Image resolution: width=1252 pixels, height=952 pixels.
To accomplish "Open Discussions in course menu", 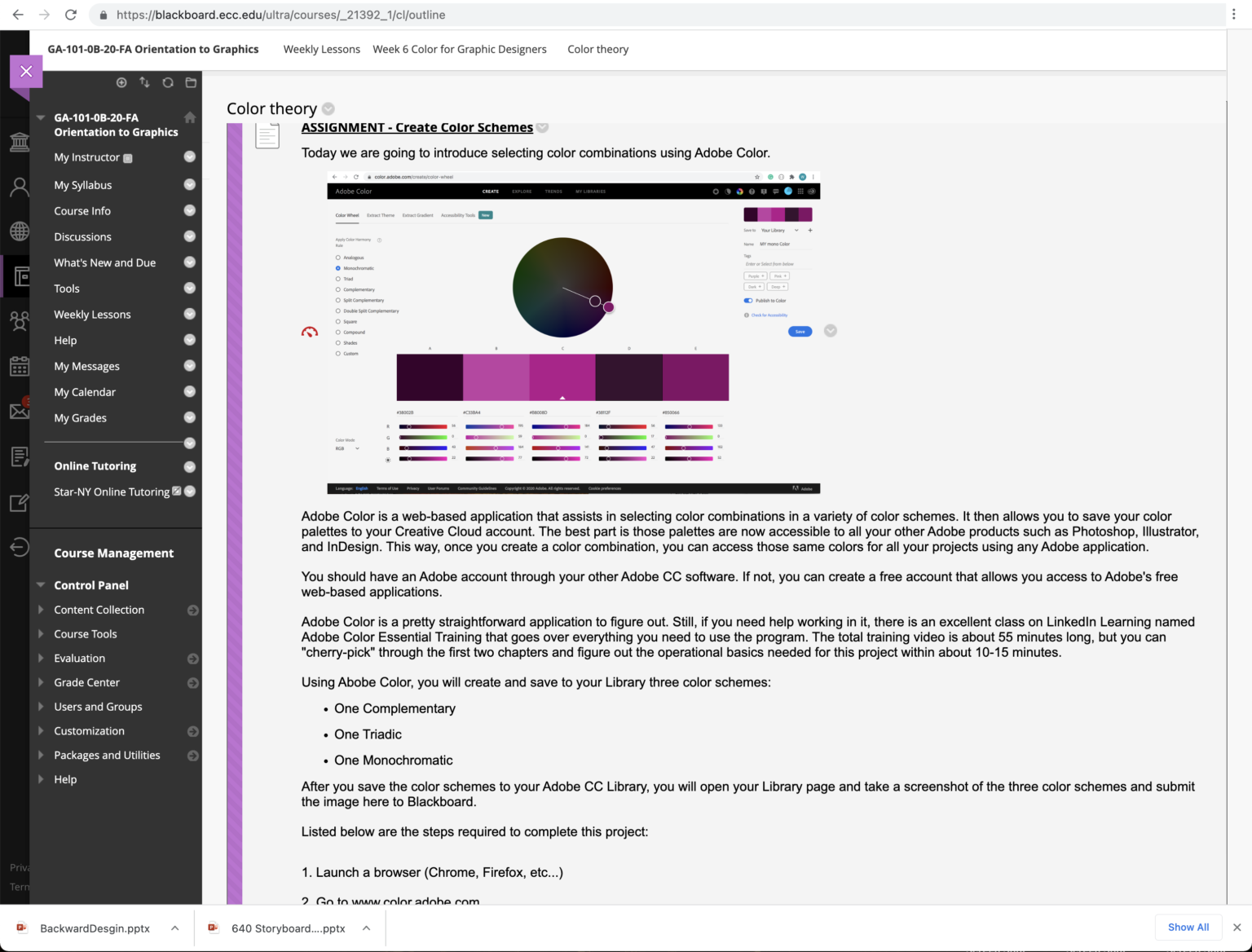I will (82, 237).
